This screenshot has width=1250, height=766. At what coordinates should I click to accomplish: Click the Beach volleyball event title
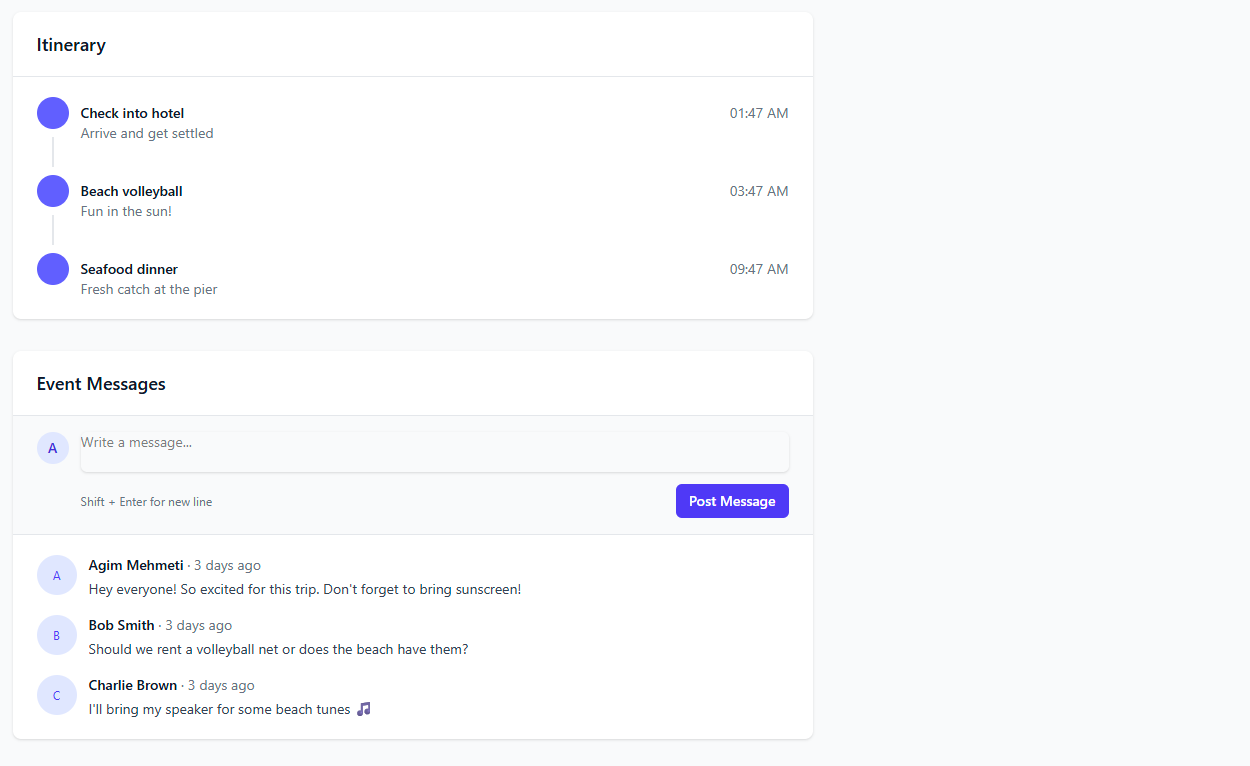pyautogui.click(x=131, y=190)
